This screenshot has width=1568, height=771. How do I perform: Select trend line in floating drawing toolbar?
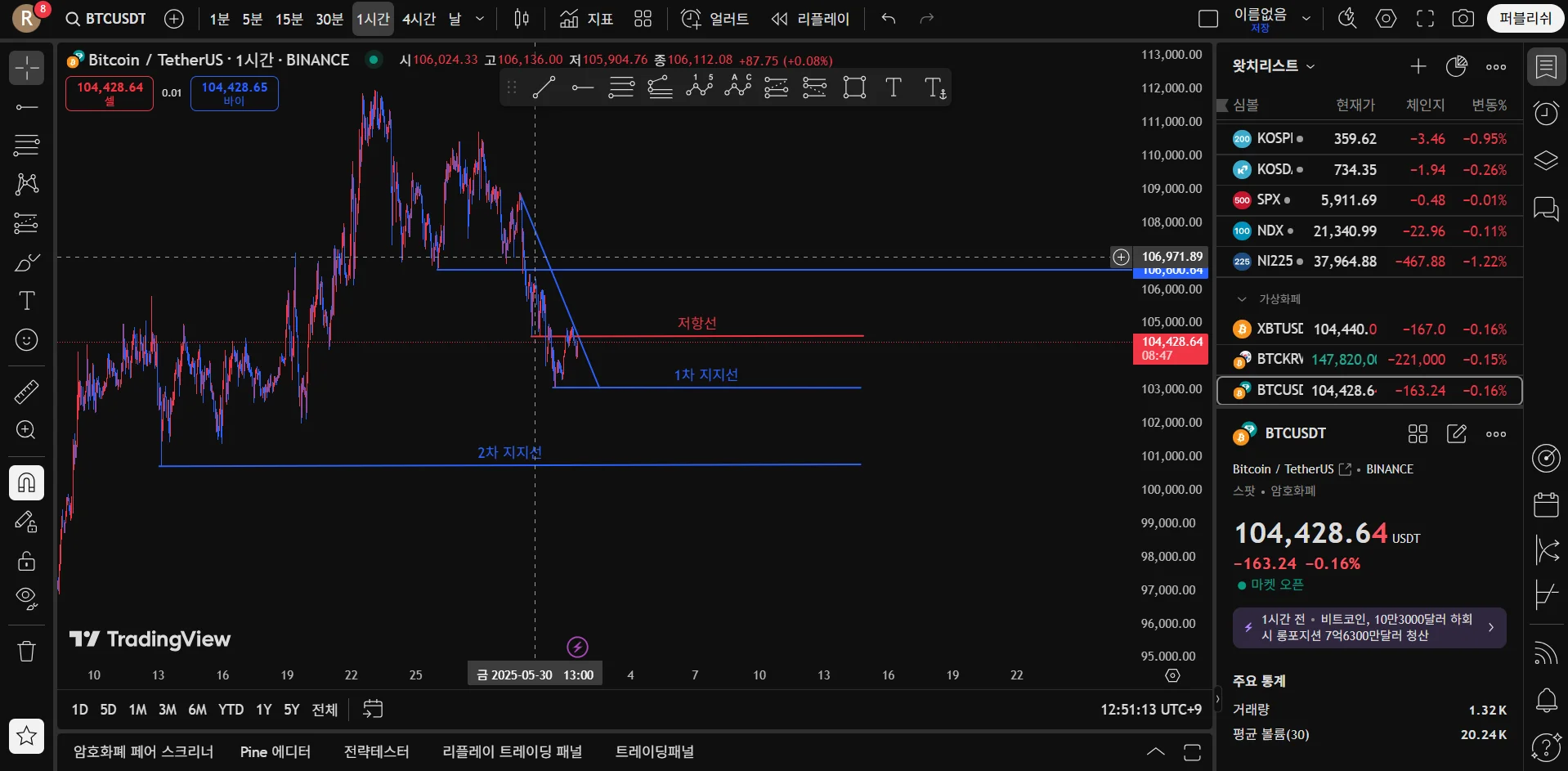coord(544,87)
